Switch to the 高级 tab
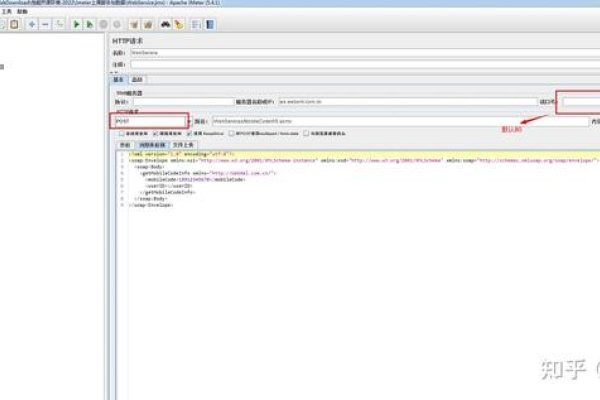600x400 pixels. coord(137,80)
